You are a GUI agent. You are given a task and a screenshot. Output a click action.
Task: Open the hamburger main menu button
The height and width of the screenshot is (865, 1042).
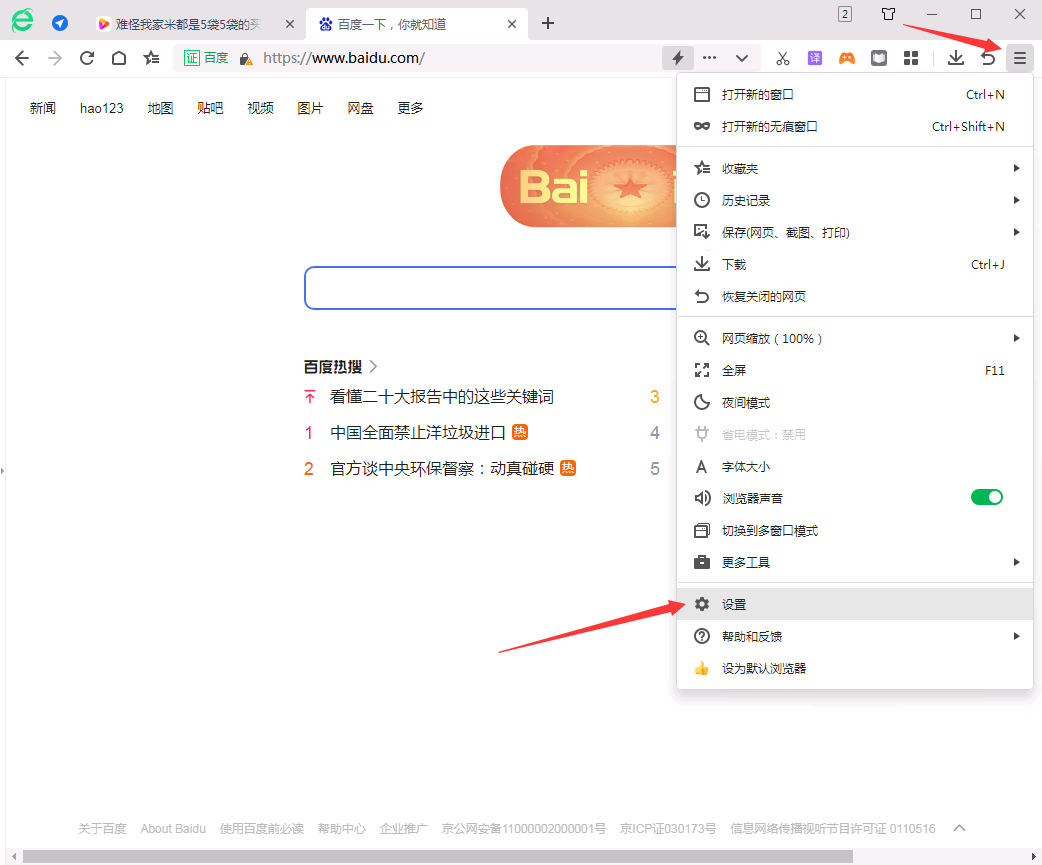1020,58
